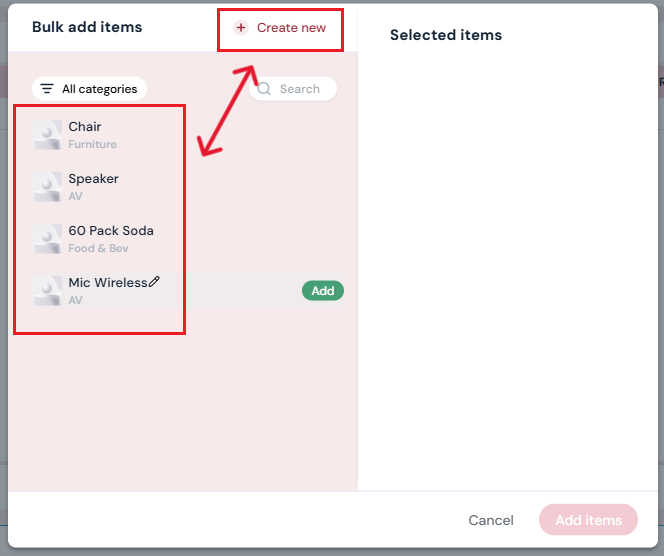664x556 pixels.
Task: Click the filter lines icon in All categories
Action: 47,89
